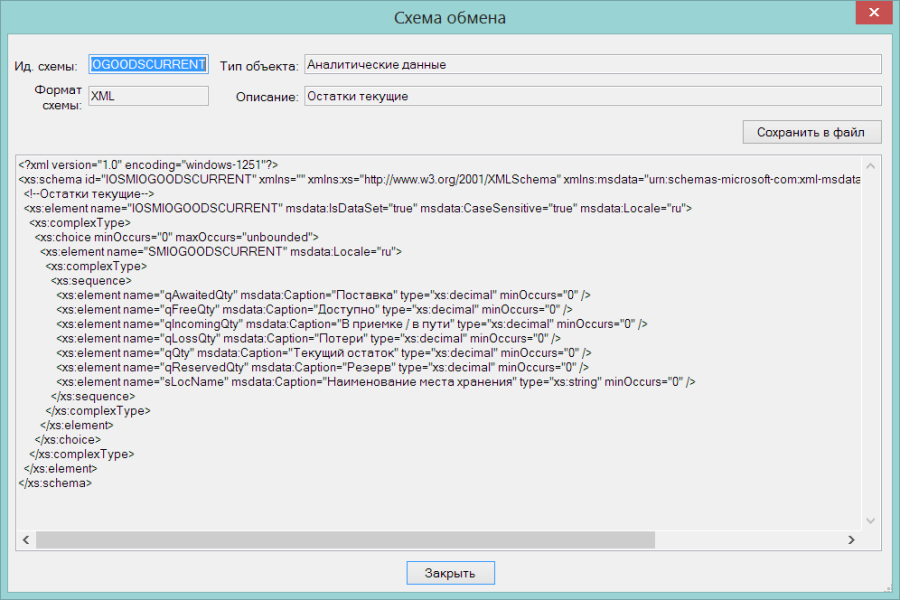Click the qReservedQty element line

pyautogui.click(x=323, y=367)
